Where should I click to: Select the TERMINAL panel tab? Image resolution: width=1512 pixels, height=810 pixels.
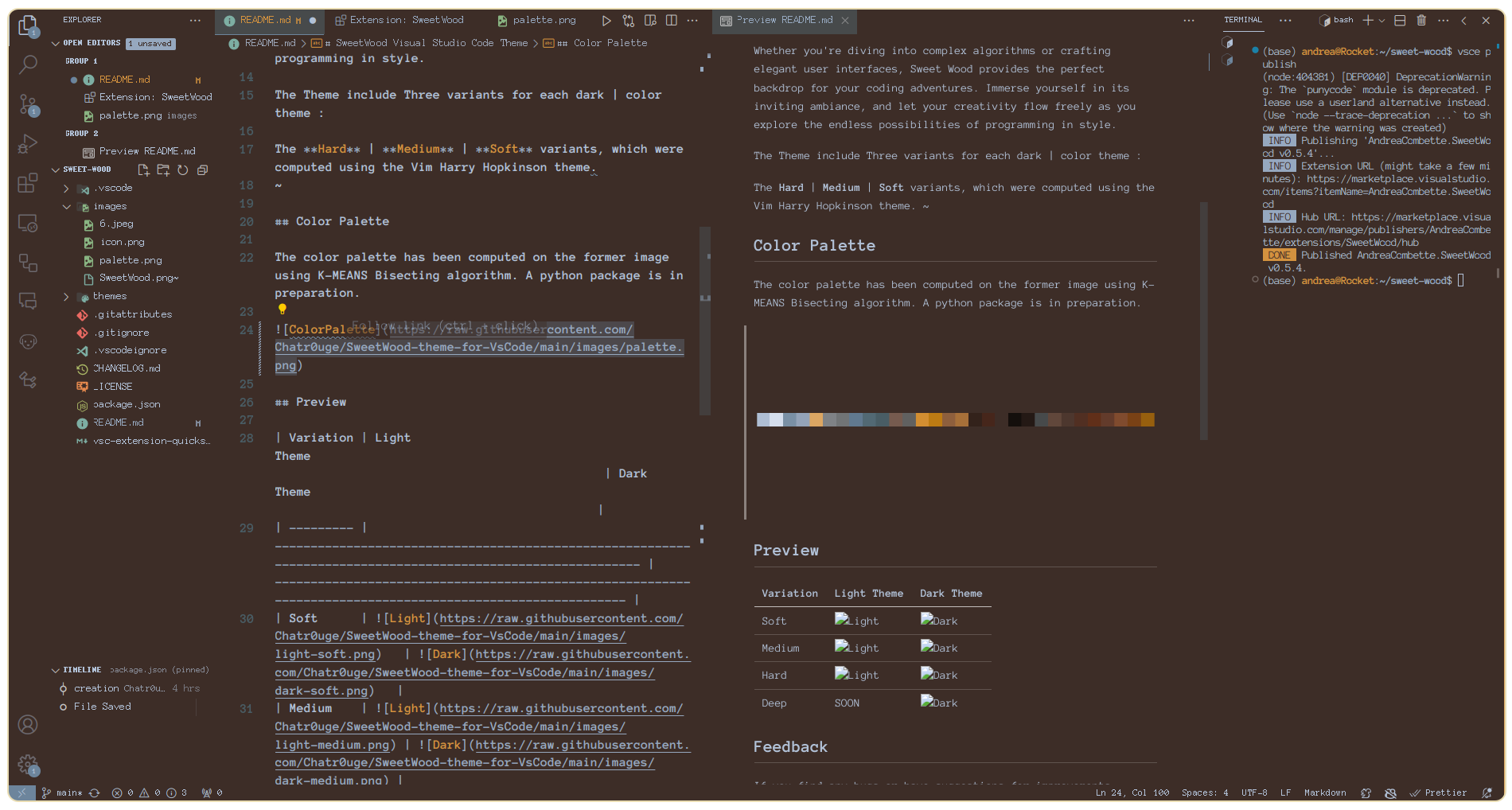click(1243, 20)
